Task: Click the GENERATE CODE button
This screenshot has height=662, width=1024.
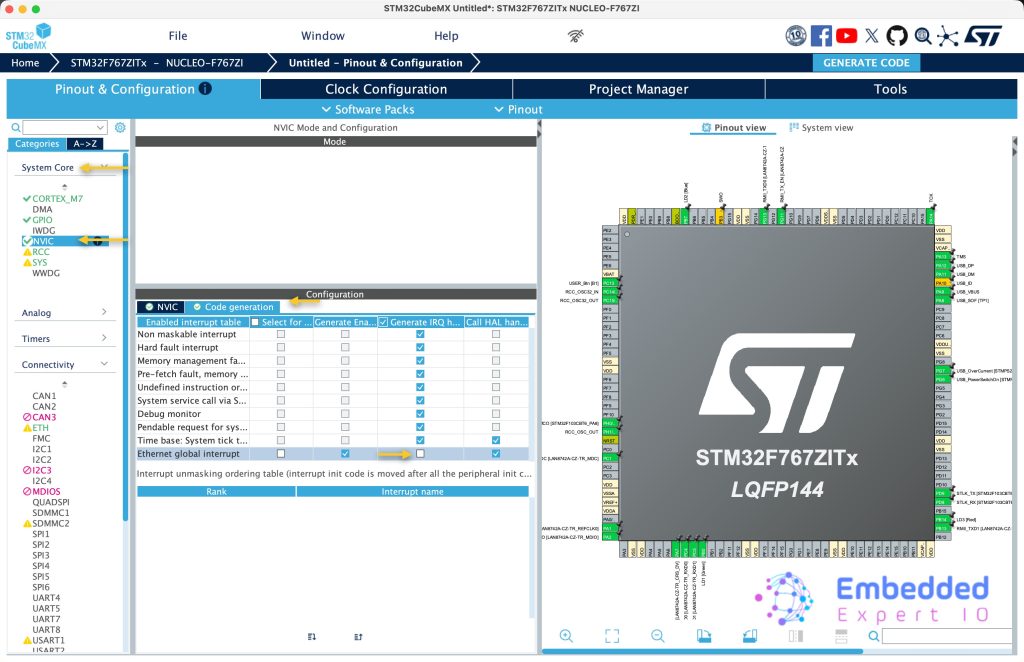Action: pyautogui.click(x=866, y=62)
